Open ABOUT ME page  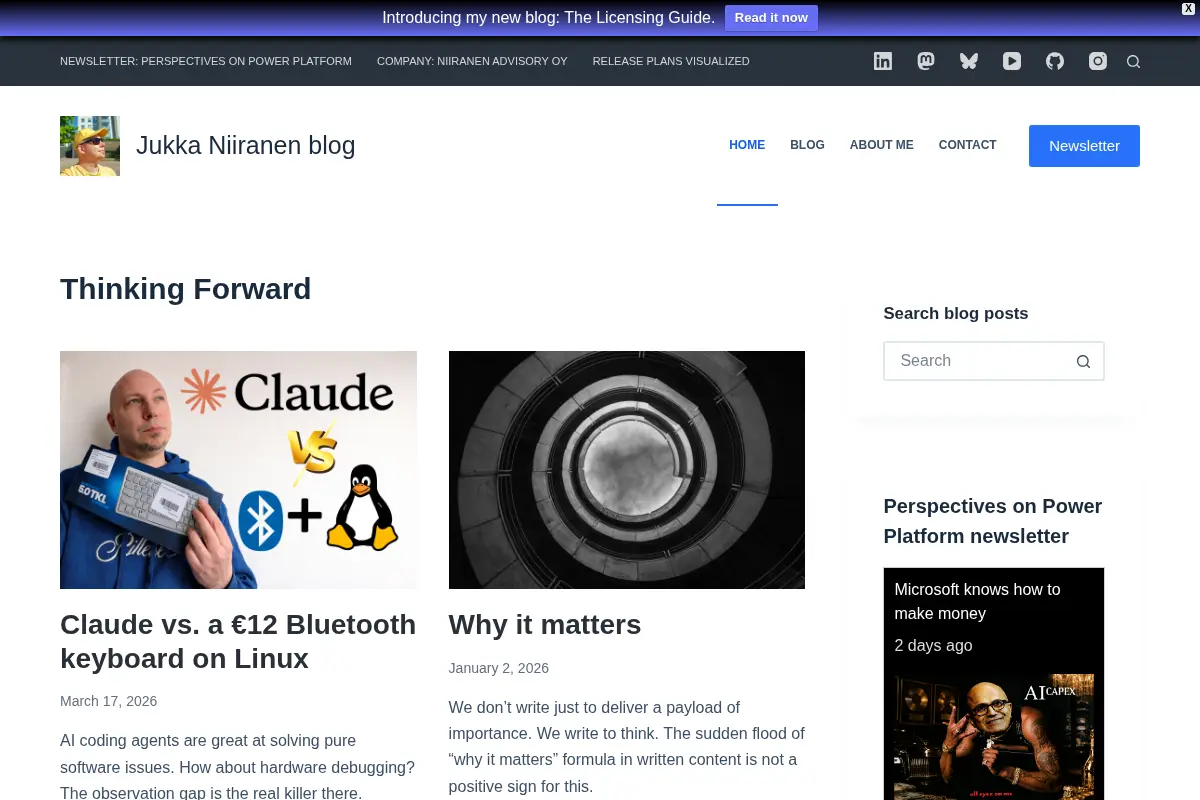click(x=881, y=145)
